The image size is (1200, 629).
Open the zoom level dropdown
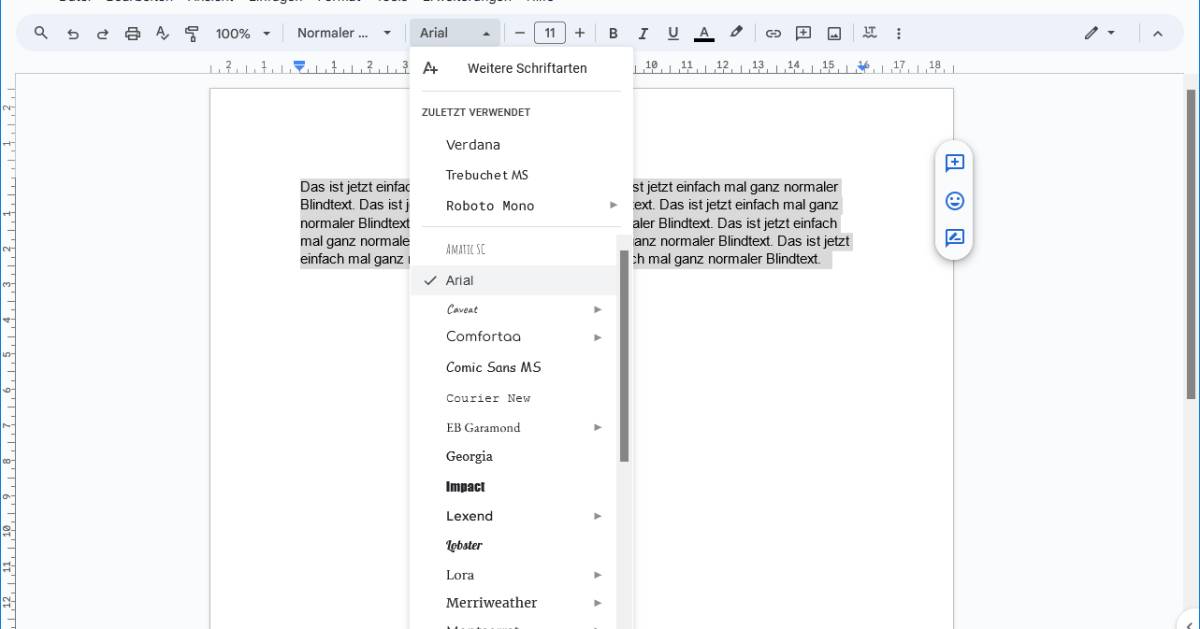click(x=240, y=32)
